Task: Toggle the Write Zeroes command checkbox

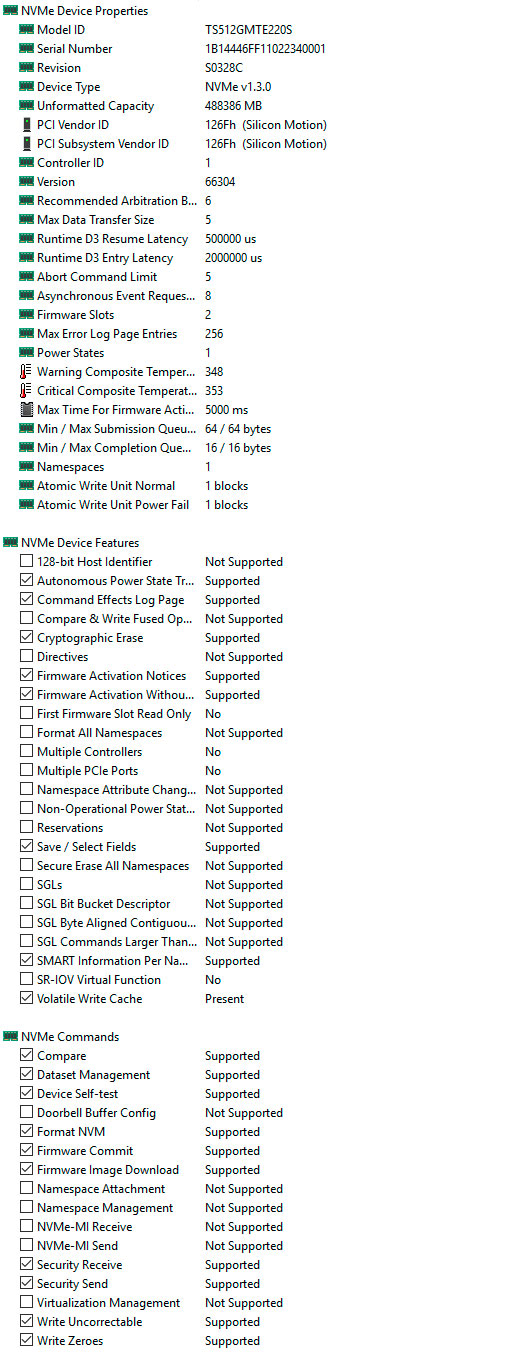Action: 27,1341
